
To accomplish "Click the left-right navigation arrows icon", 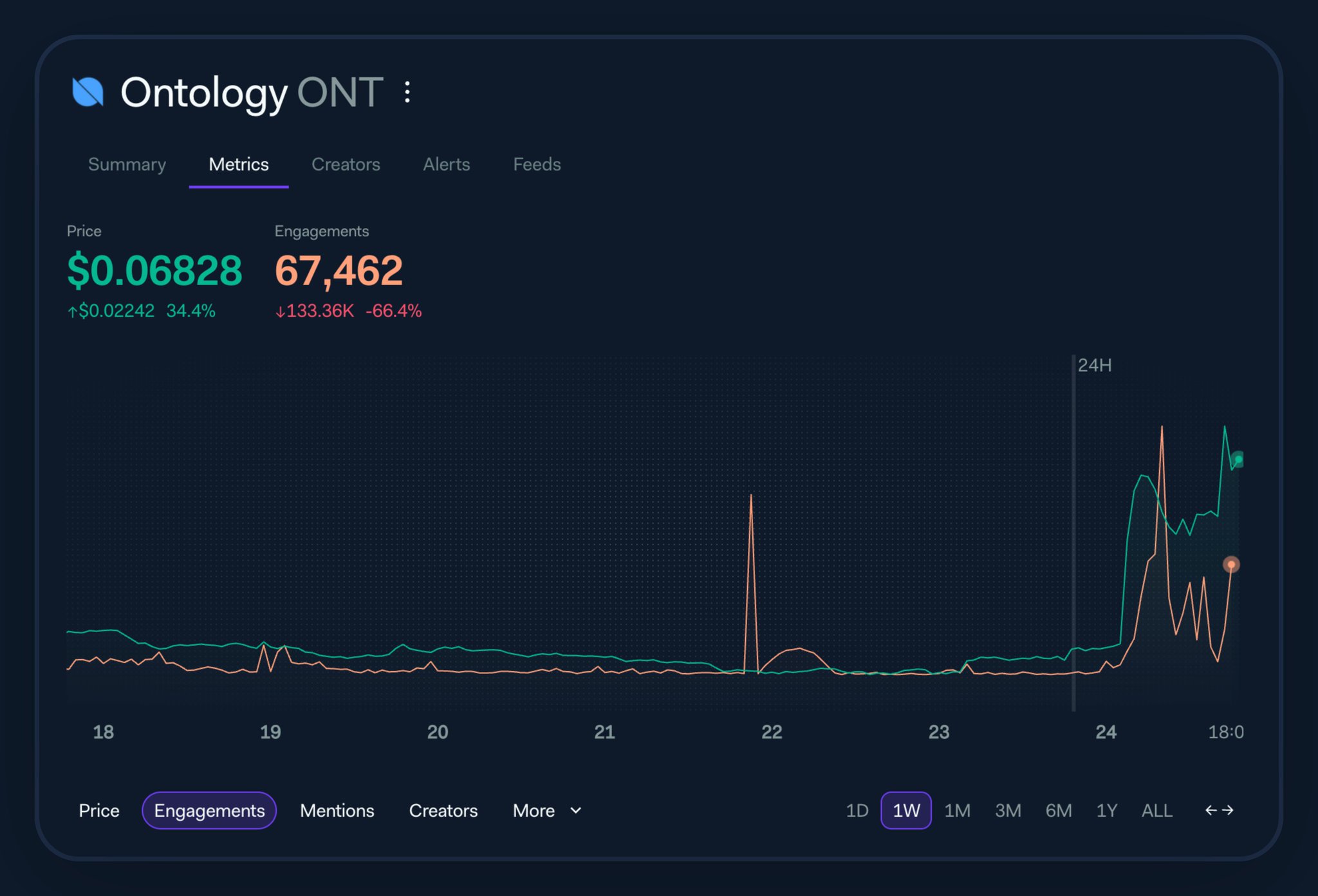I will coord(1219,810).
